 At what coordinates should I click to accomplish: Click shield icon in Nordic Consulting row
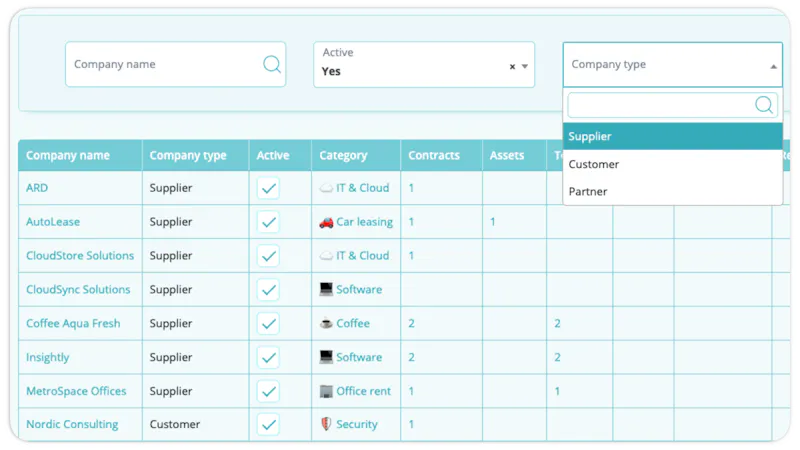click(326, 424)
